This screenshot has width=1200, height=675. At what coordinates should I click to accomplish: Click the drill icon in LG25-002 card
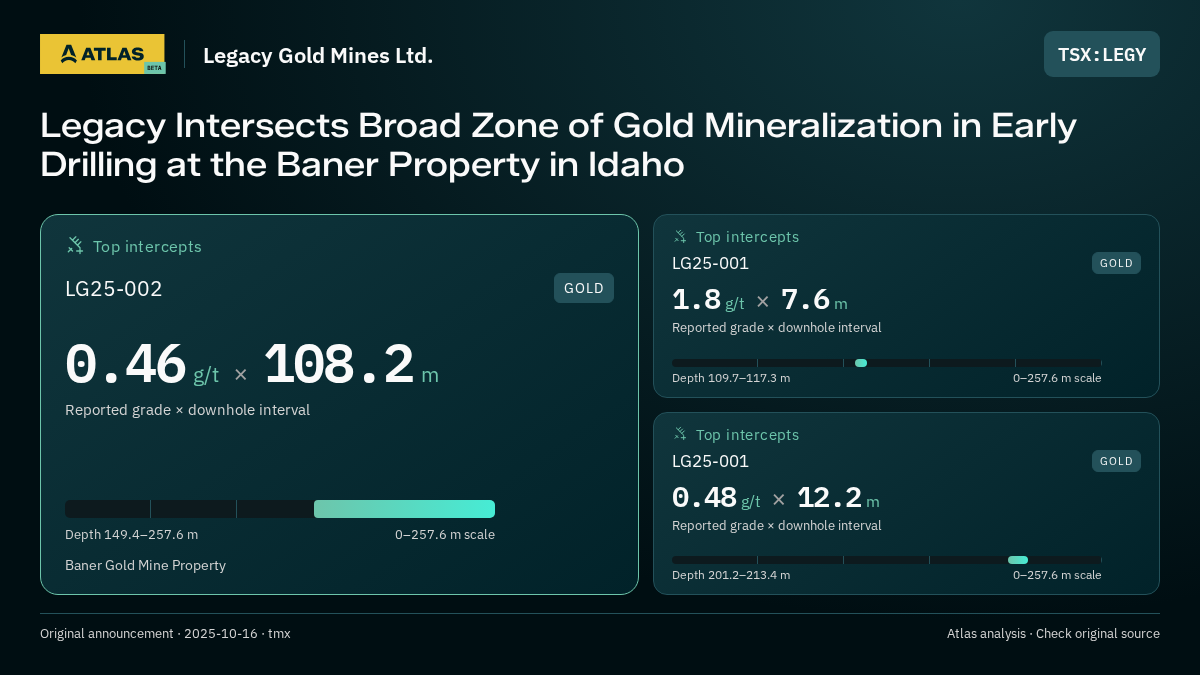point(75,246)
